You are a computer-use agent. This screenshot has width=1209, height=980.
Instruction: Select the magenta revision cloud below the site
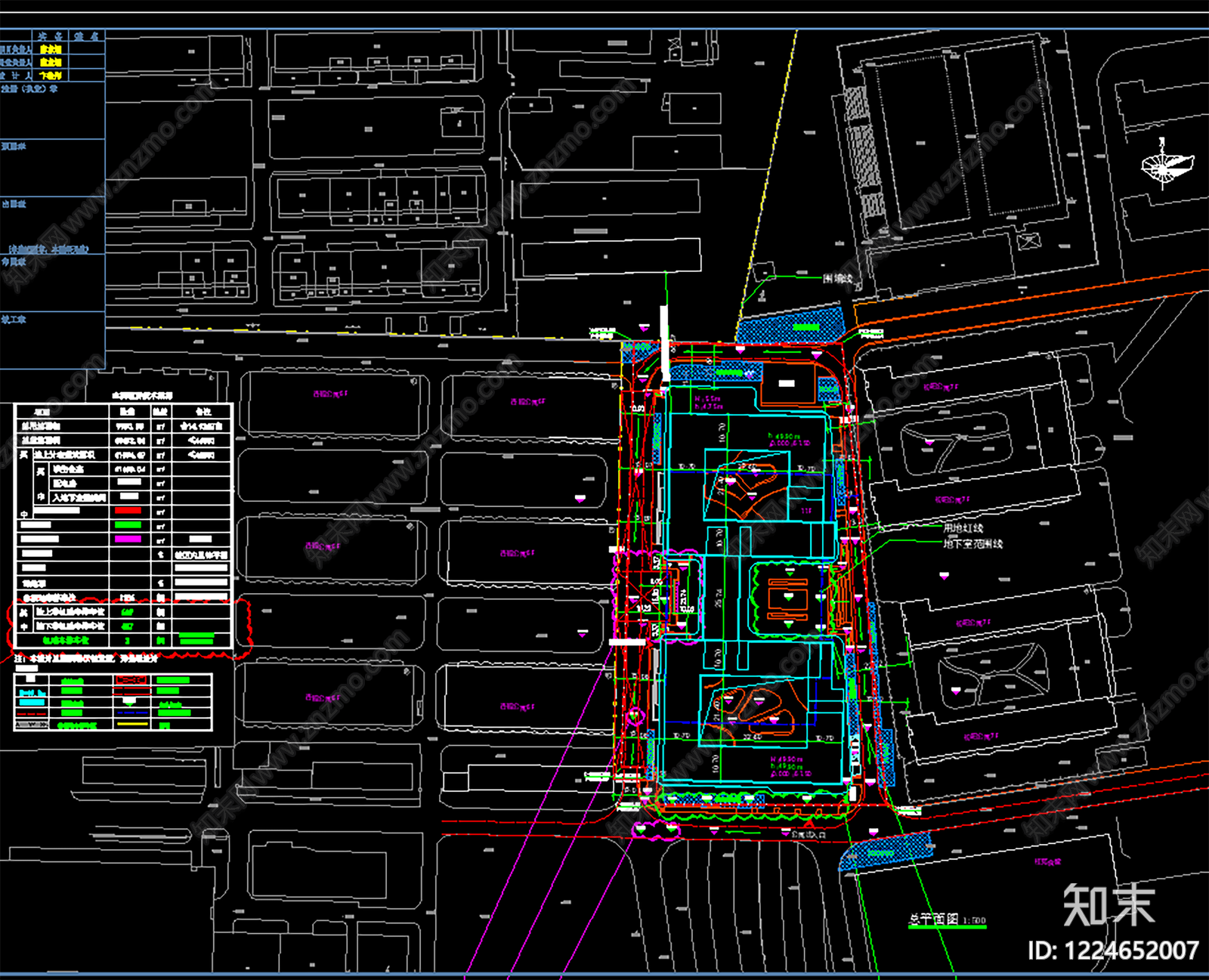[654, 830]
